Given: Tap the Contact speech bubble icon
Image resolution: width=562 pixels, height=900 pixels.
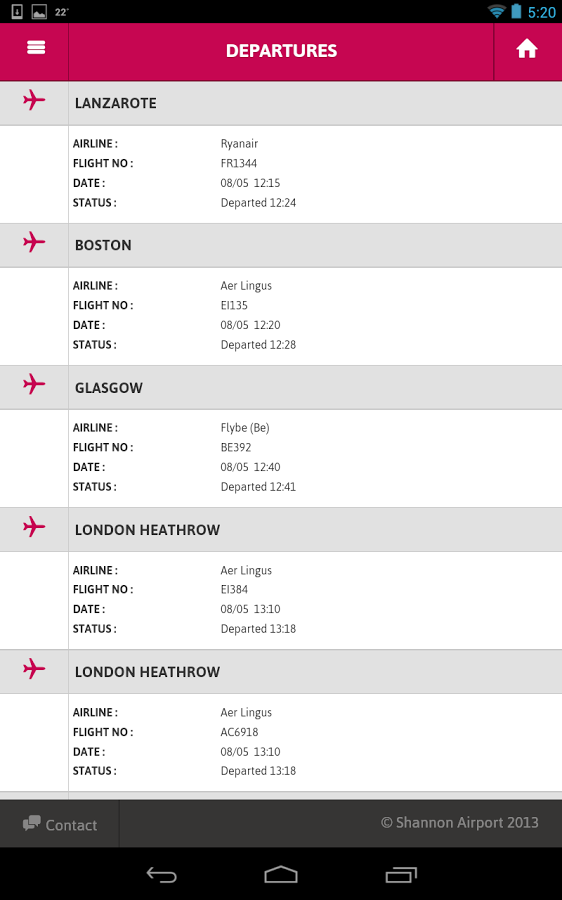Looking at the screenshot, I should tap(32, 824).
